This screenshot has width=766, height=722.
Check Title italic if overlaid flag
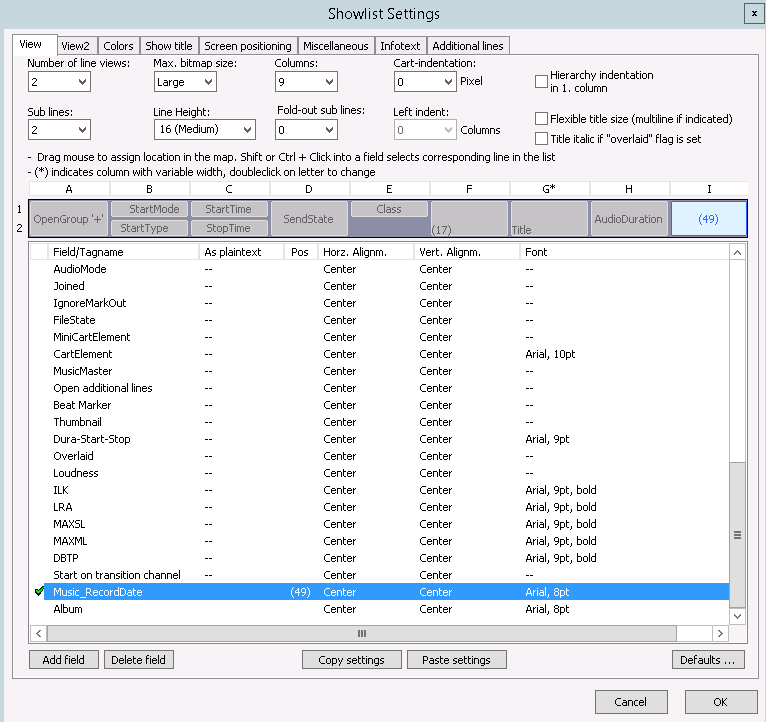pos(542,139)
